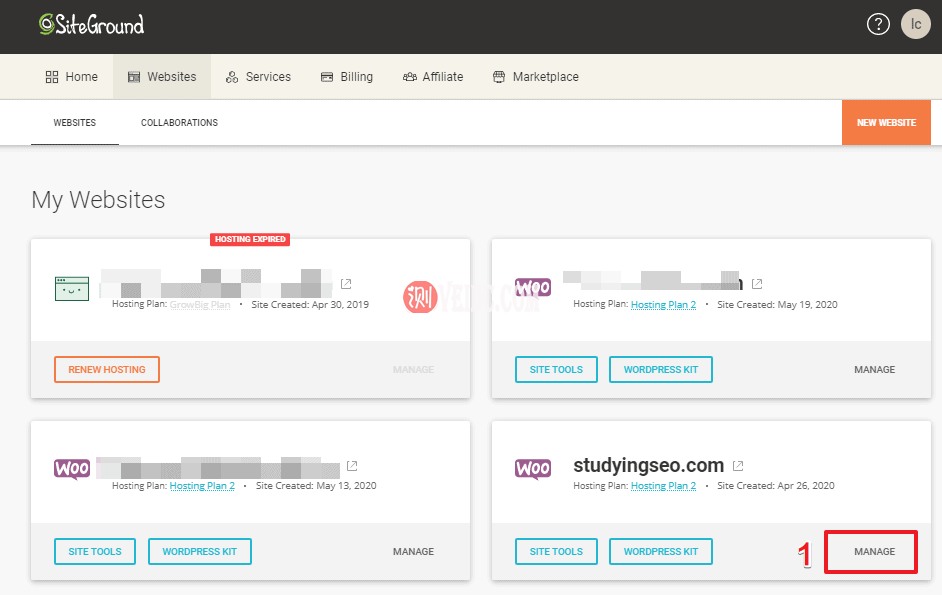Click the expired site's green browser icon

point(72,288)
